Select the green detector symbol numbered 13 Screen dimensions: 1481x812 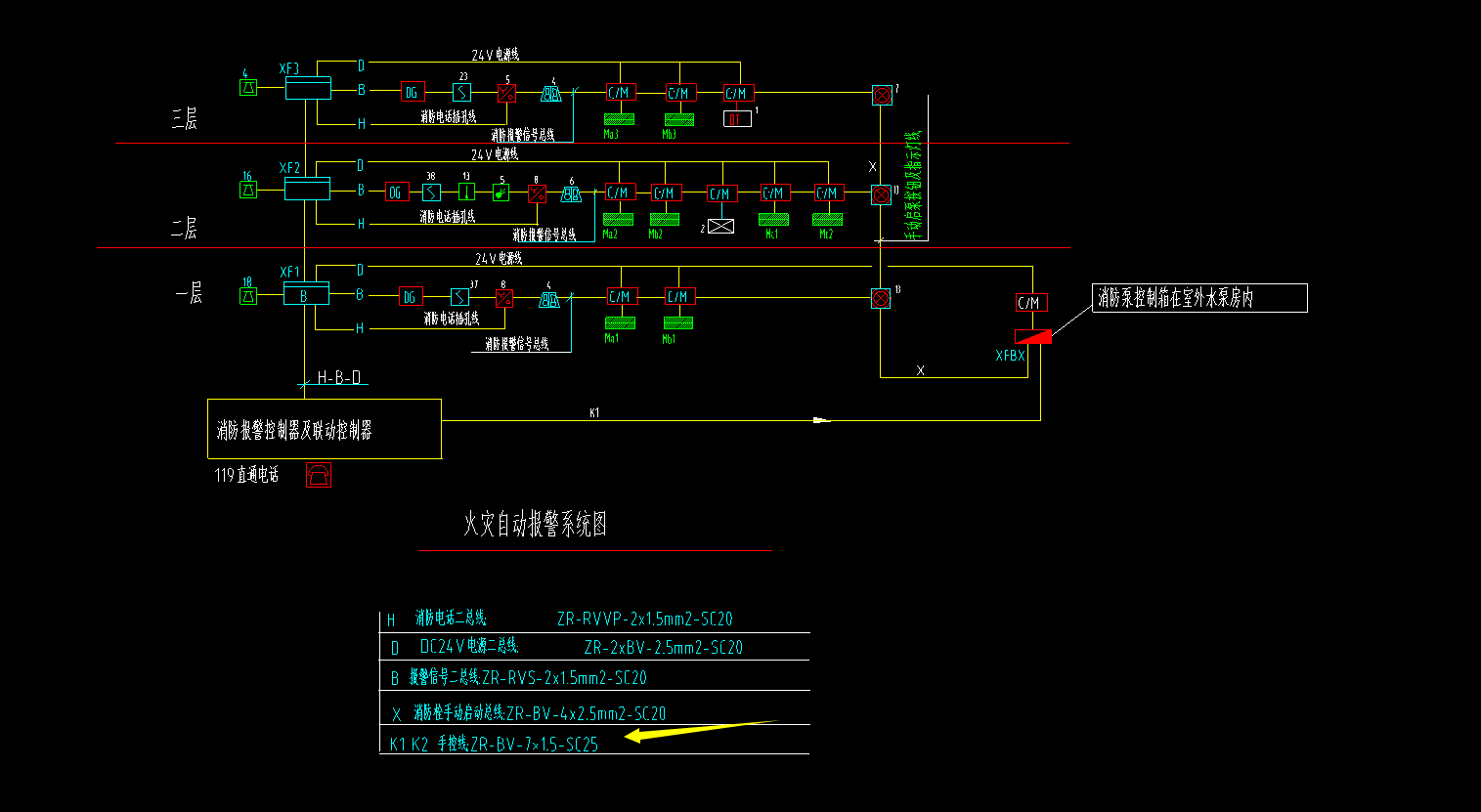pos(467,192)
